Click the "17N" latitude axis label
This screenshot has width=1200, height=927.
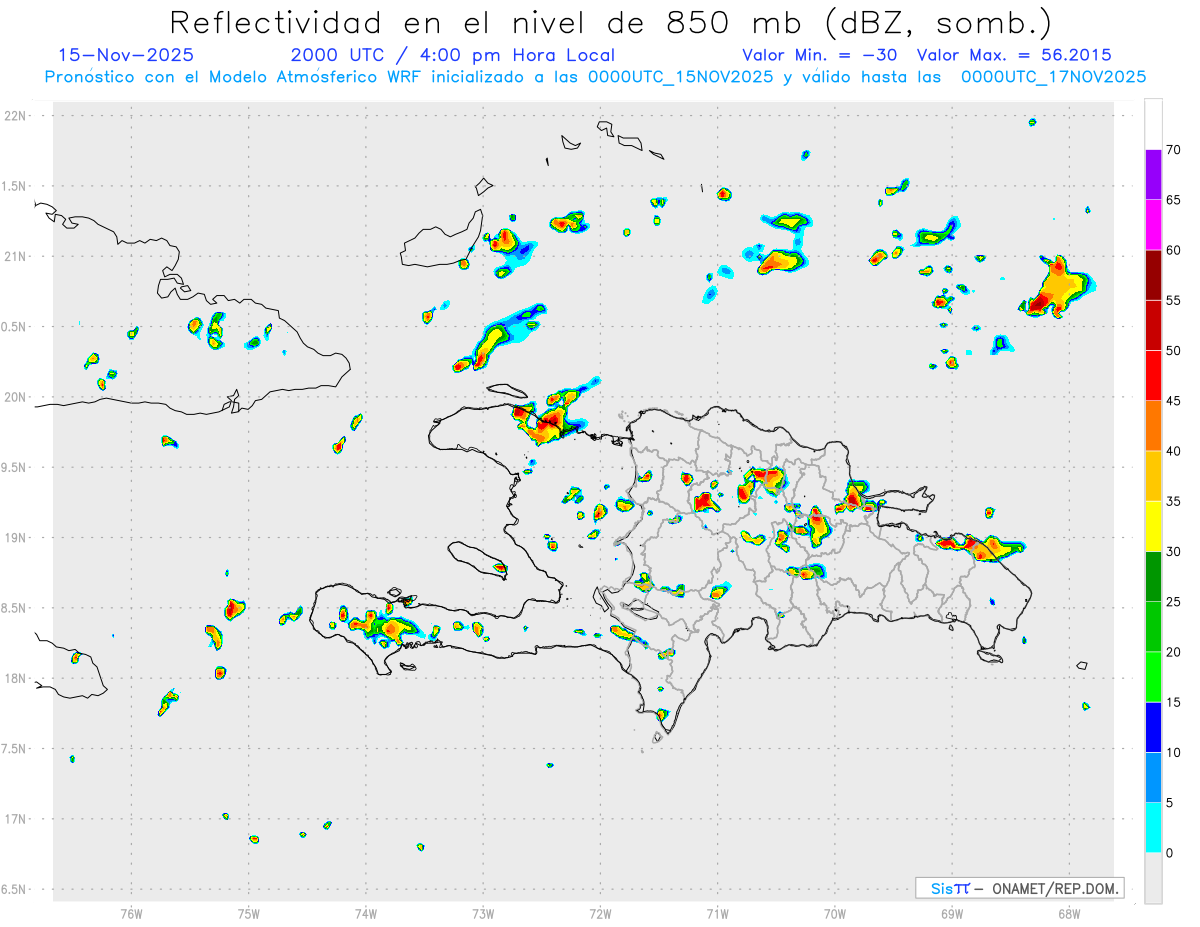pyautogui.click(x=17, y=819)
